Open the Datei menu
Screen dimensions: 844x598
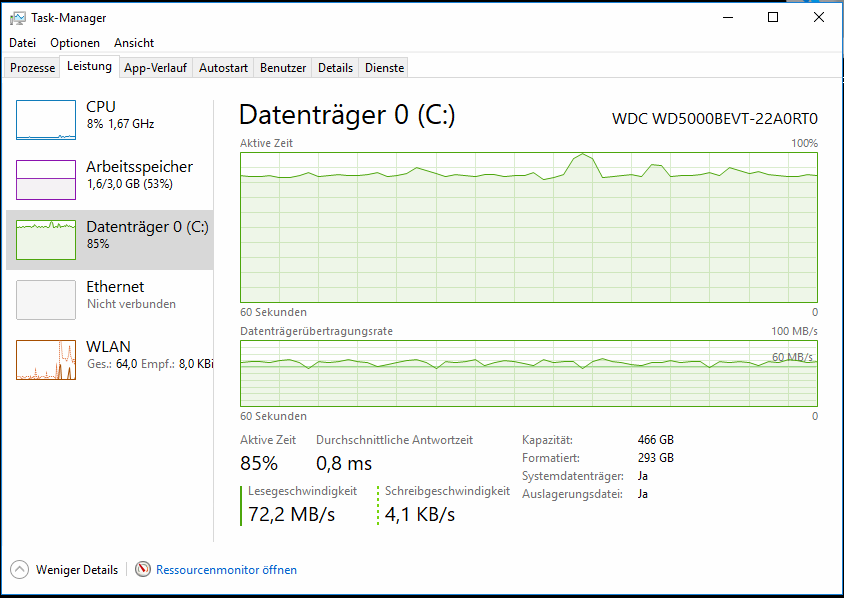pos(22,43)
